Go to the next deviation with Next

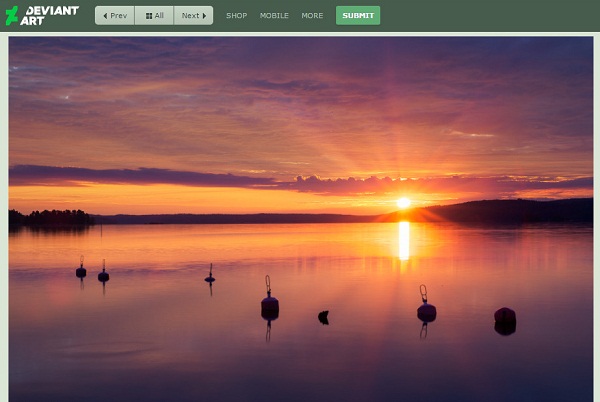pos(193,16)
